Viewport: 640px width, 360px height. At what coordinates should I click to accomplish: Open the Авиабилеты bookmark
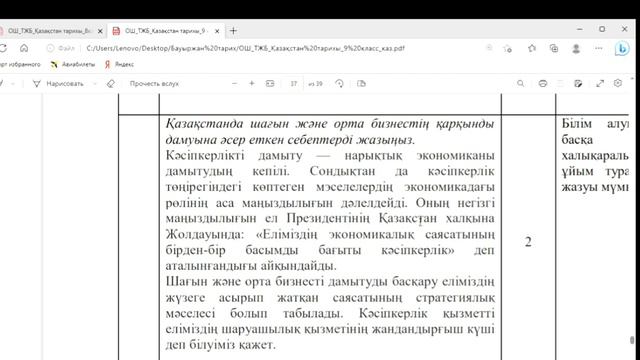click(x=73, y=64)
